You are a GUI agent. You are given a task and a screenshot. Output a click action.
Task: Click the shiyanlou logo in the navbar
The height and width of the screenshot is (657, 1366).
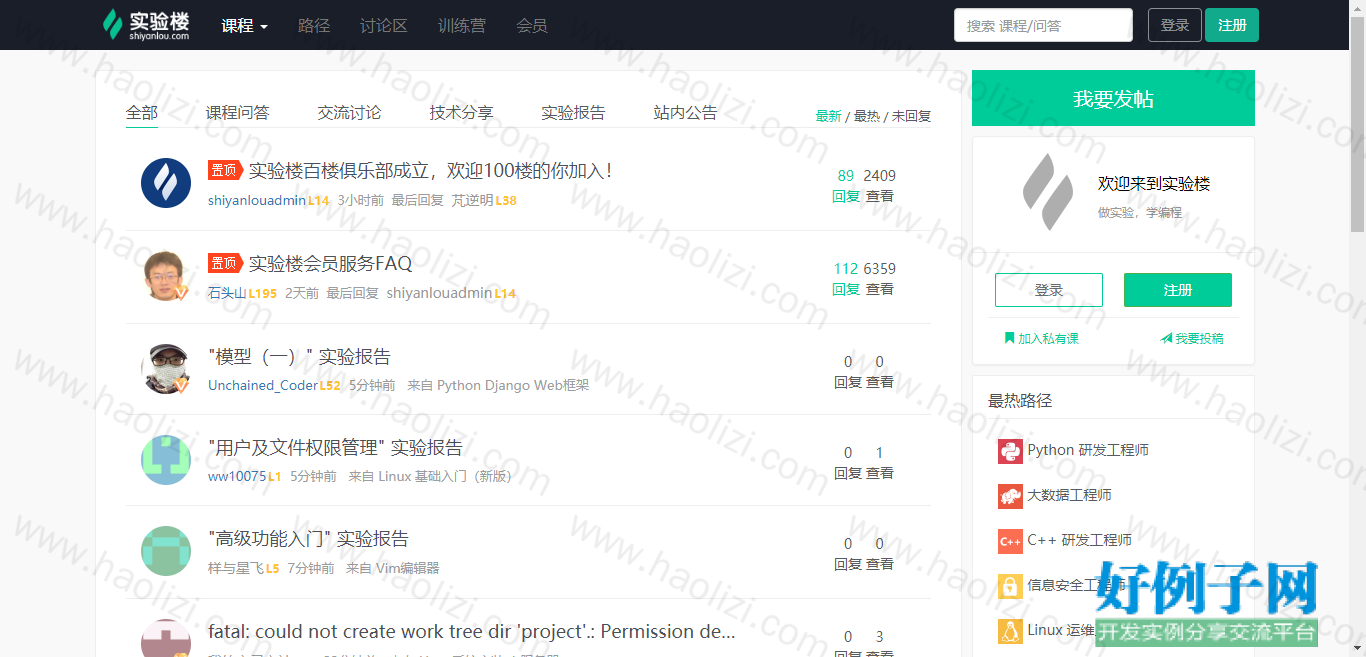pyautogui.click(x=146, y=25)
